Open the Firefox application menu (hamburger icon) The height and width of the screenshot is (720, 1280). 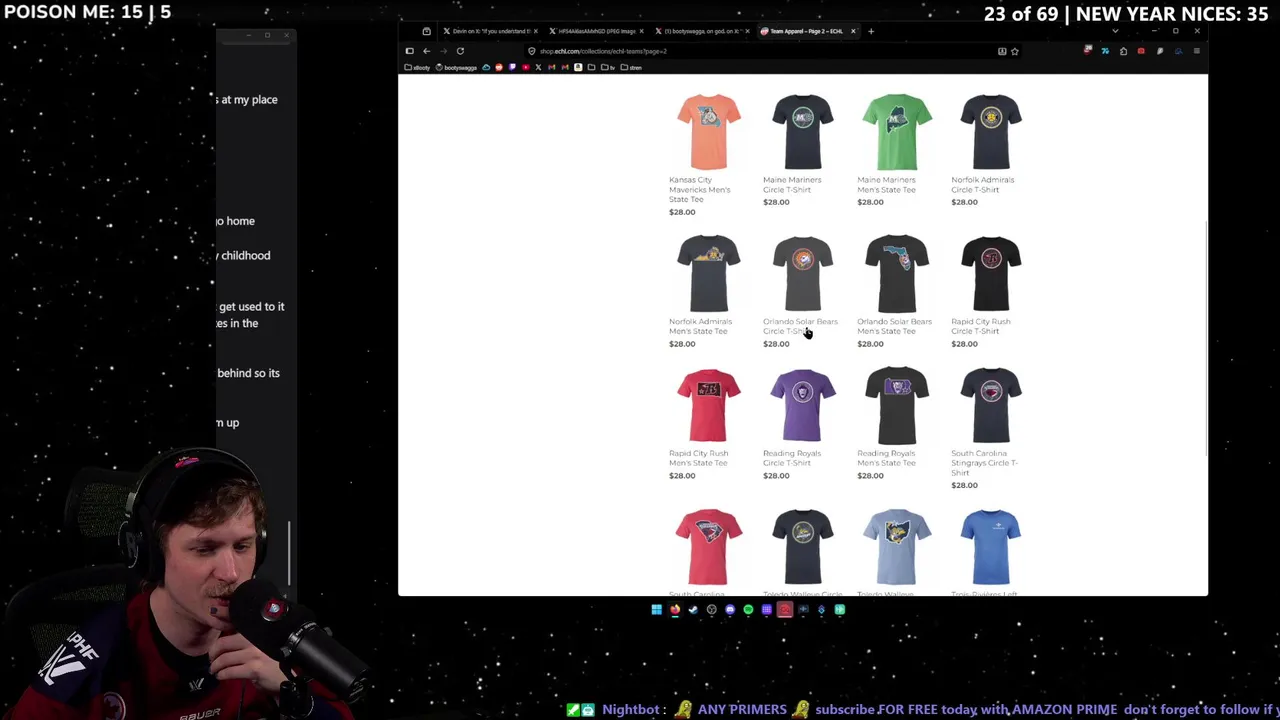pyautogui.click(x=1197, y=51)
